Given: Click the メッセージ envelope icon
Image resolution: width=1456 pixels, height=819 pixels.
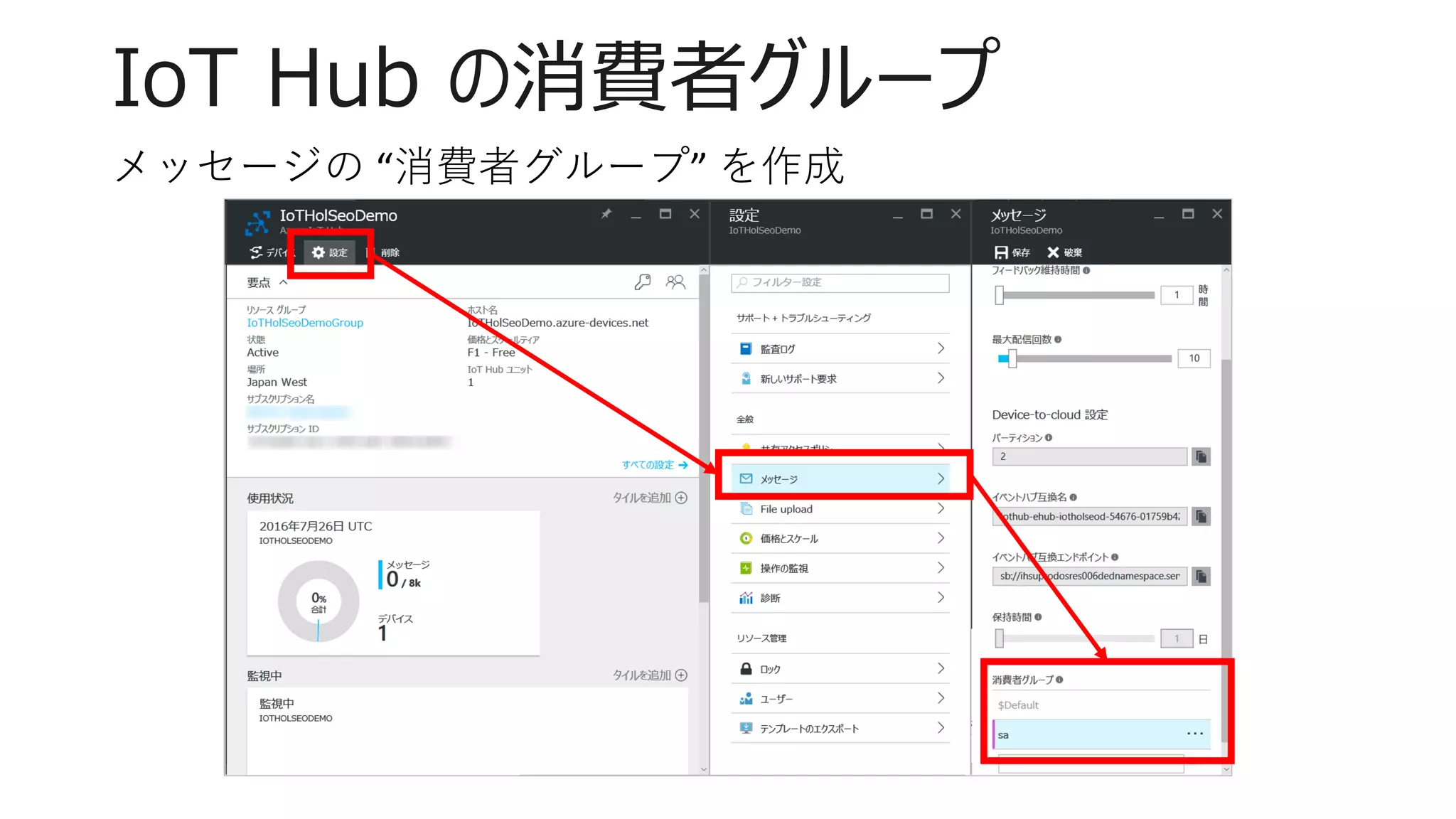Looking at the screenshot, I should click(746, 479).
